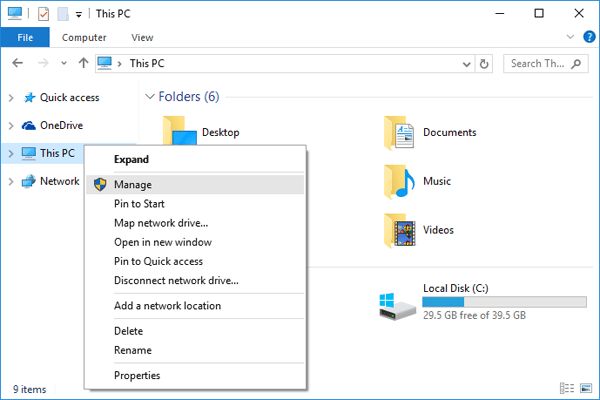Click the Properties quick access toolbar icon
600x400 pixels.
pos(42,14)
